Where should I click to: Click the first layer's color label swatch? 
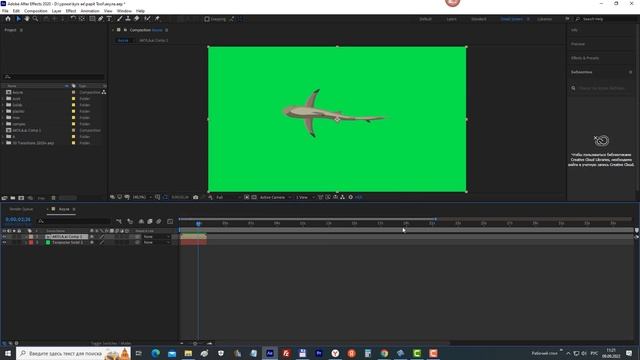pos(31,237)
